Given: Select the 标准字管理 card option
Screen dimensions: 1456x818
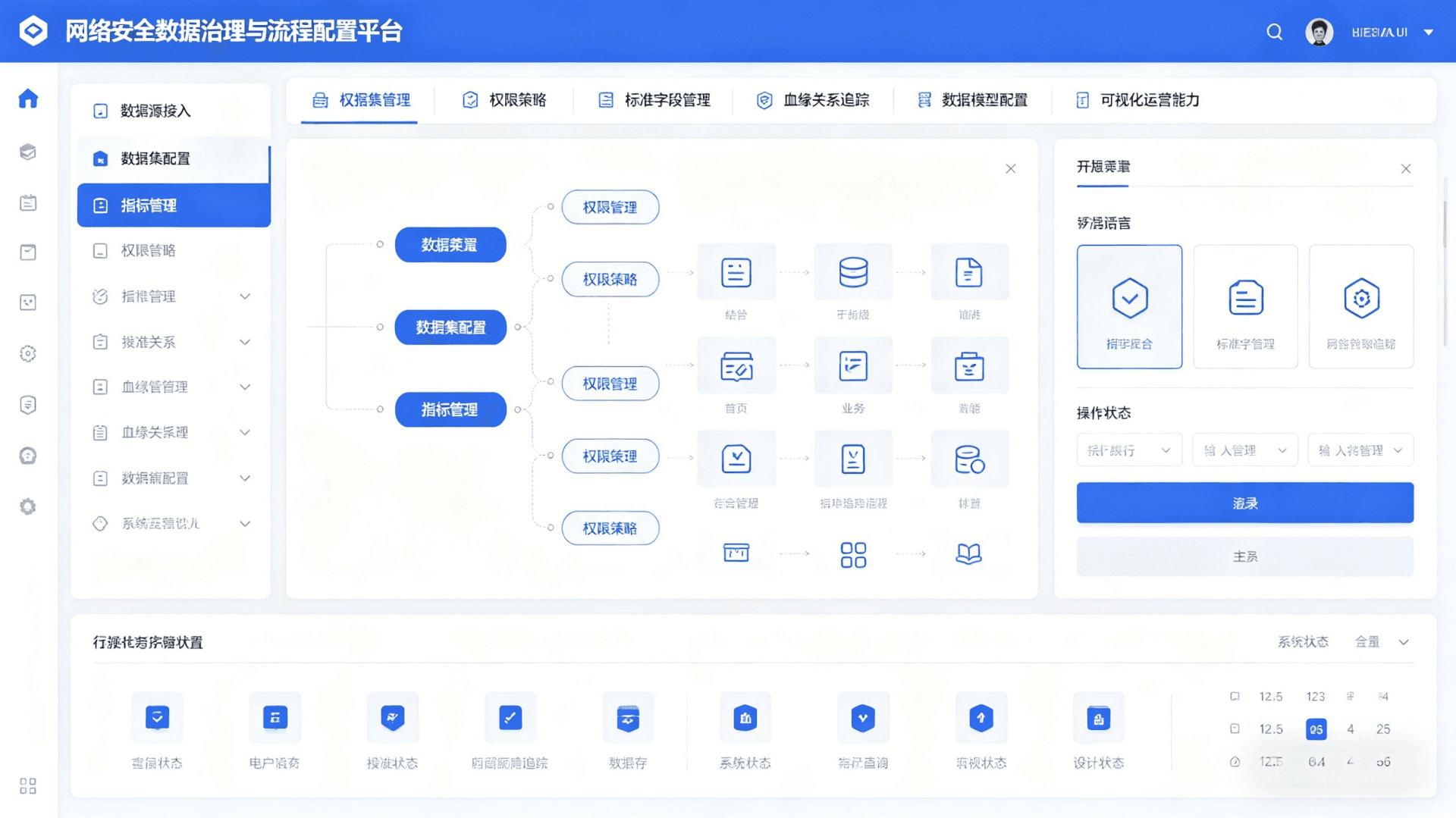Looking at the screenshot, I should [1245, 306].
